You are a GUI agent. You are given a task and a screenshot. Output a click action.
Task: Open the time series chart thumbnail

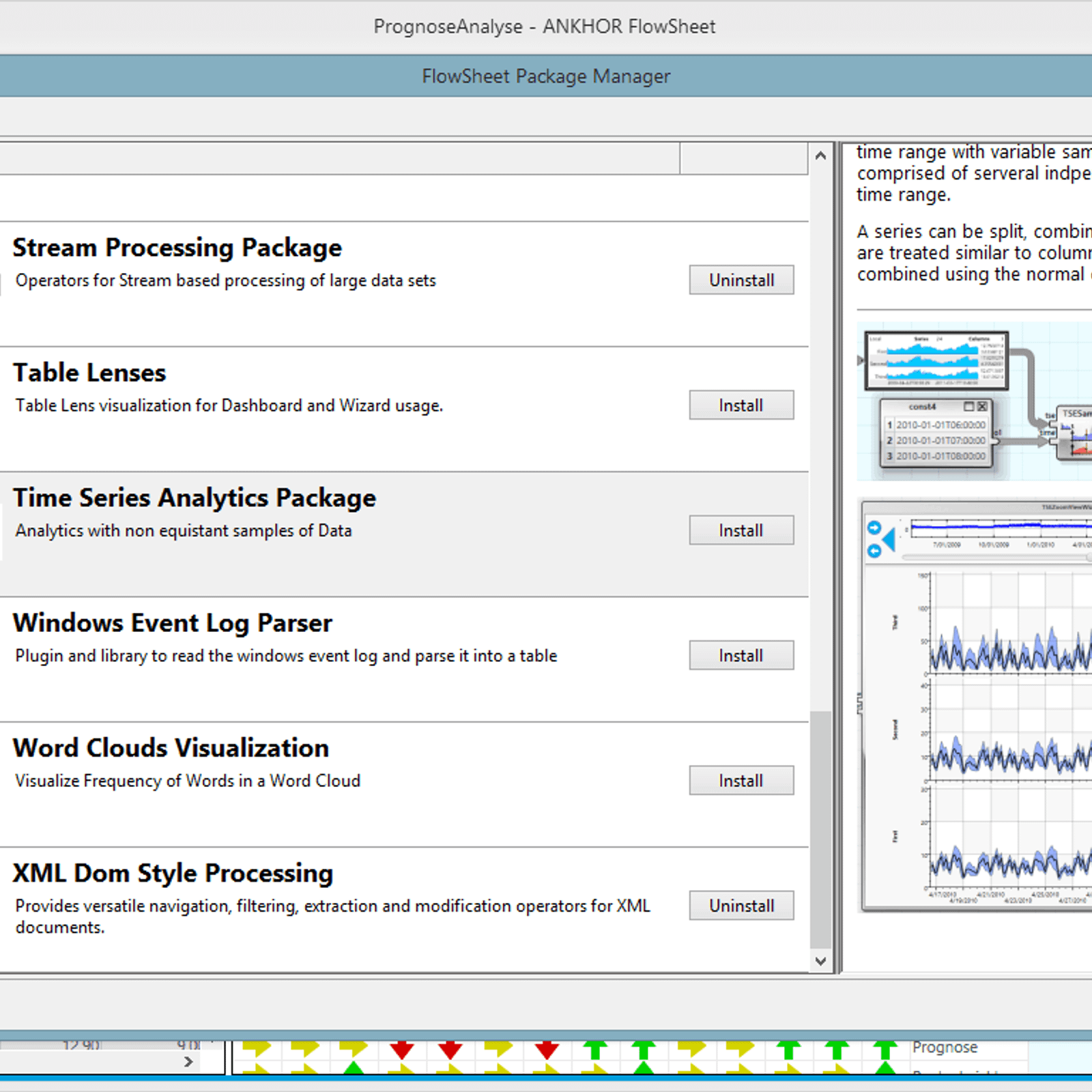pos(976,705)
